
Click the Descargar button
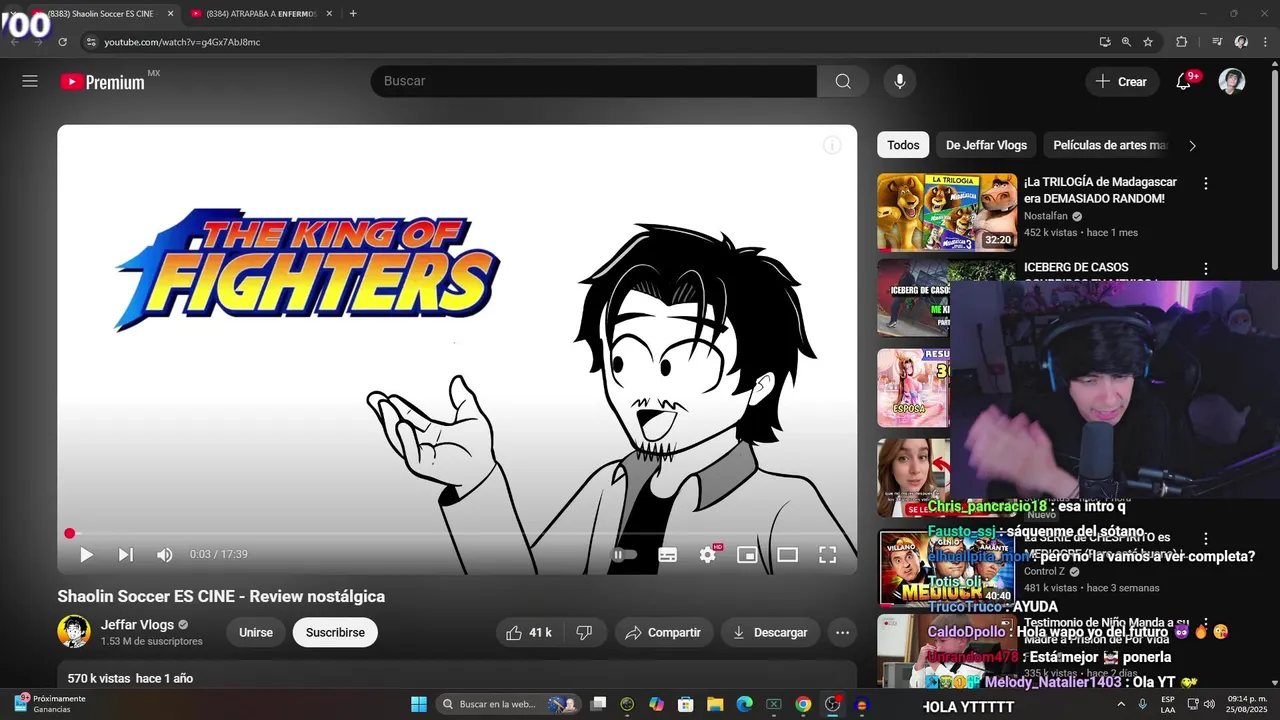click(x=770, y=632)
